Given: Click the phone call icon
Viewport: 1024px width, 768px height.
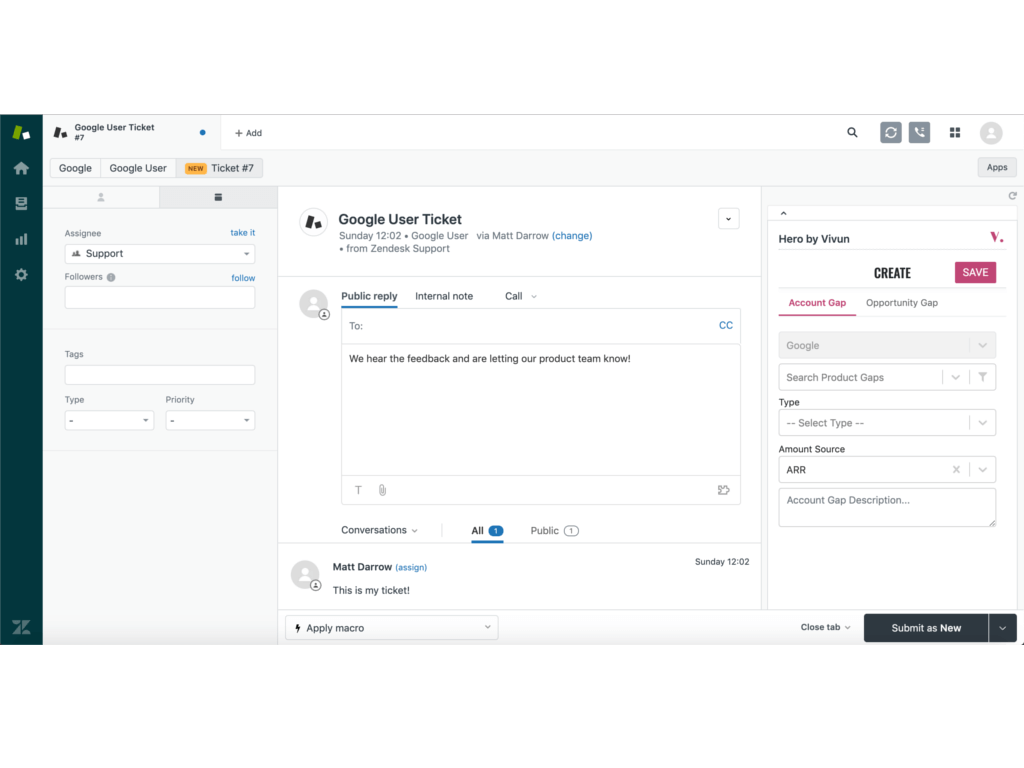Looking at the screenshot, I should point(919,132).
